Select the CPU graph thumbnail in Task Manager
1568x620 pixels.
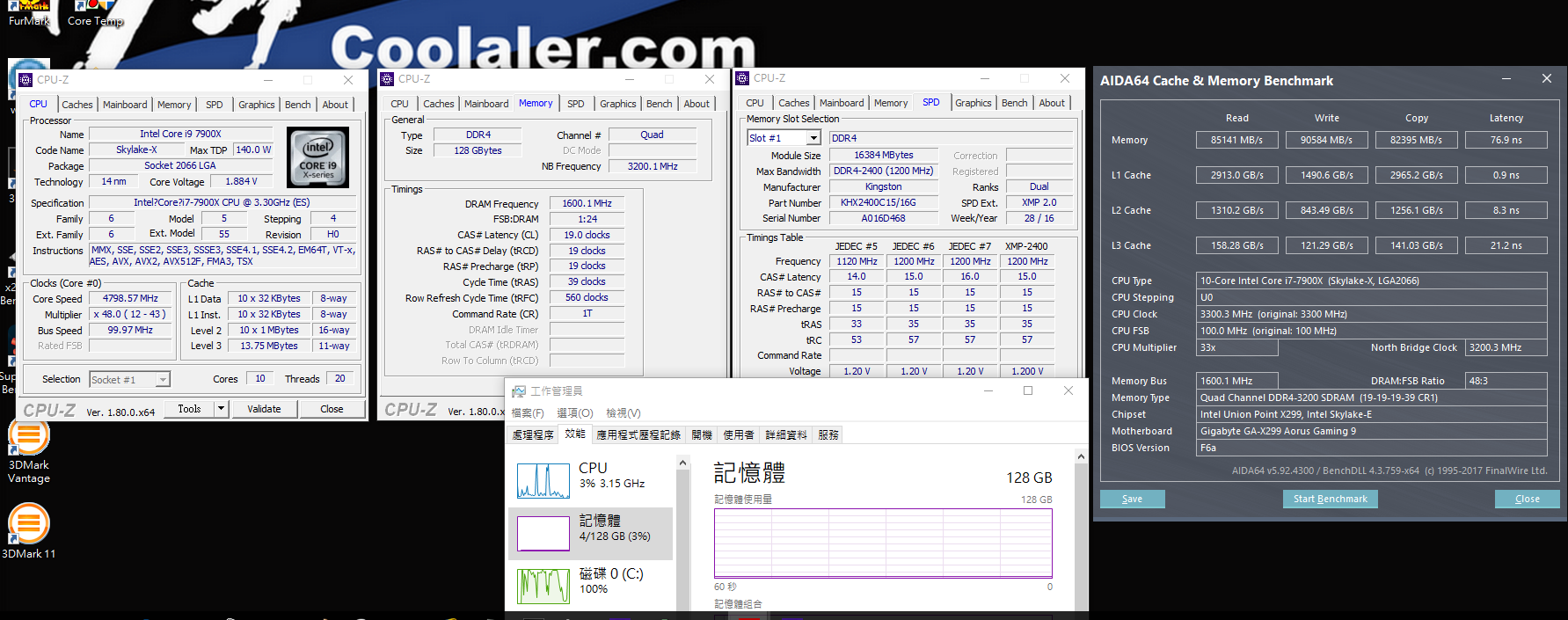543,480
